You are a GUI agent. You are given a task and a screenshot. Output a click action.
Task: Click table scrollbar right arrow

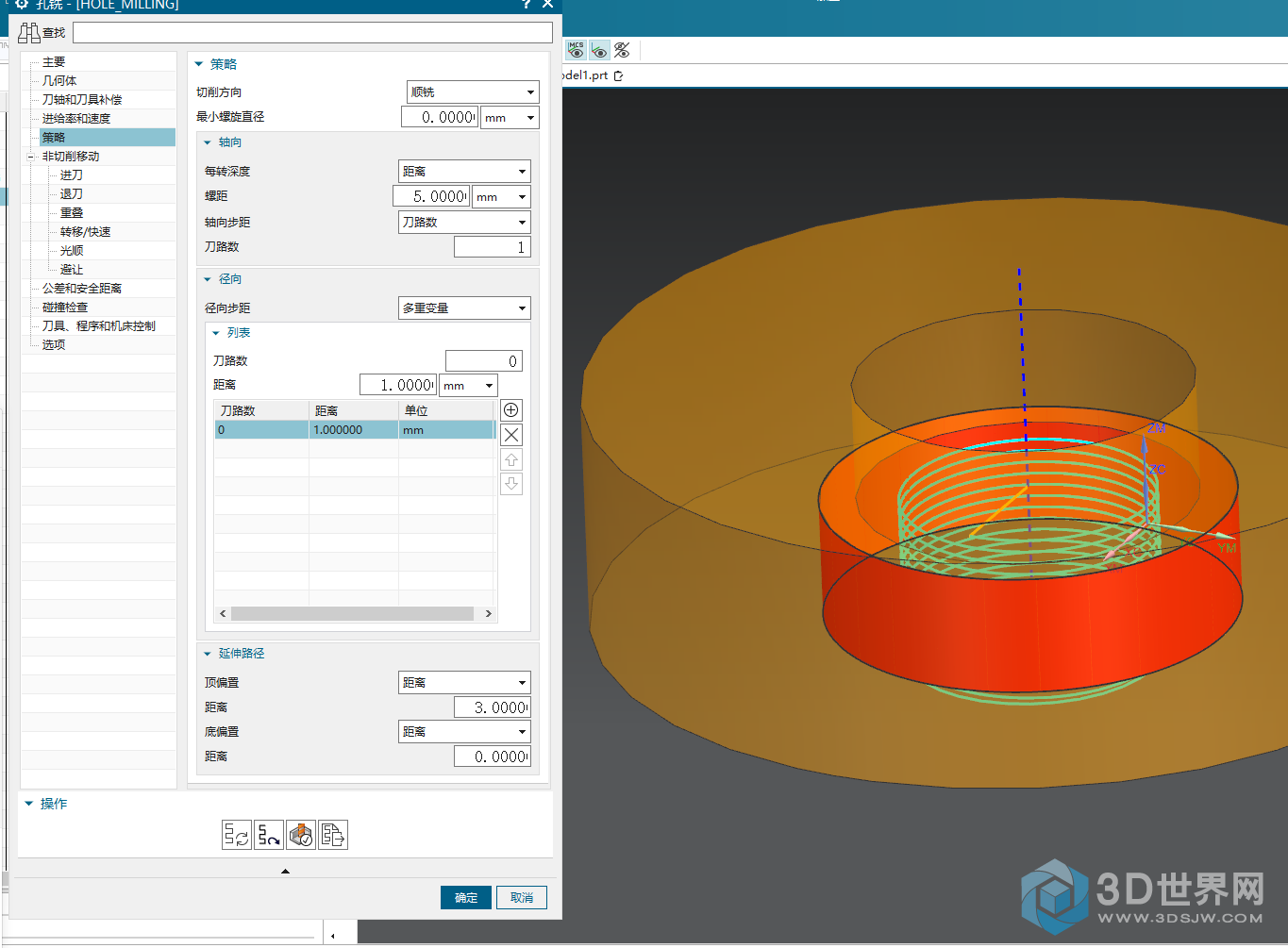[488, 613]
